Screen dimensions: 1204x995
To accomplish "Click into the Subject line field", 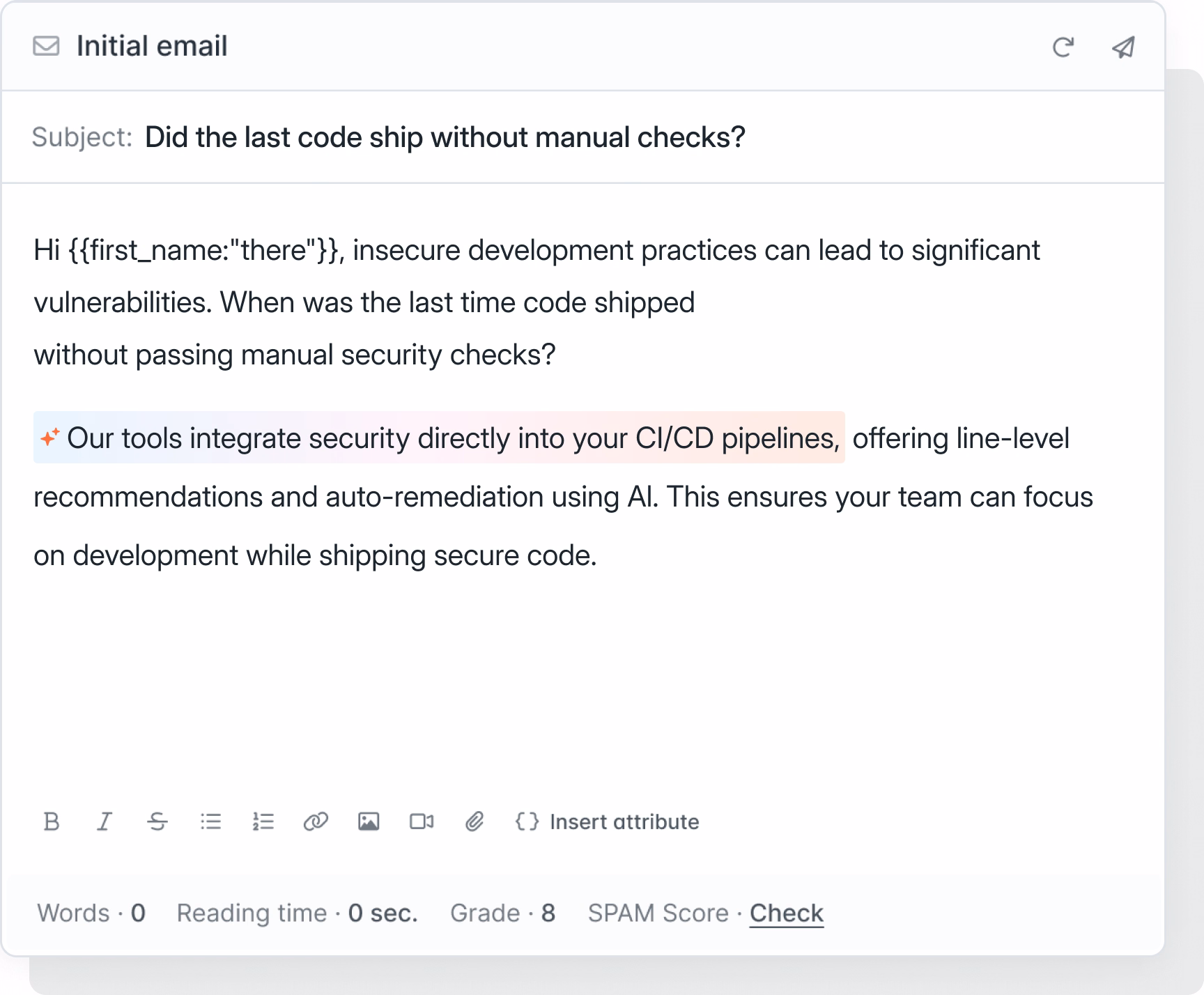I will [x=445, y=137].
